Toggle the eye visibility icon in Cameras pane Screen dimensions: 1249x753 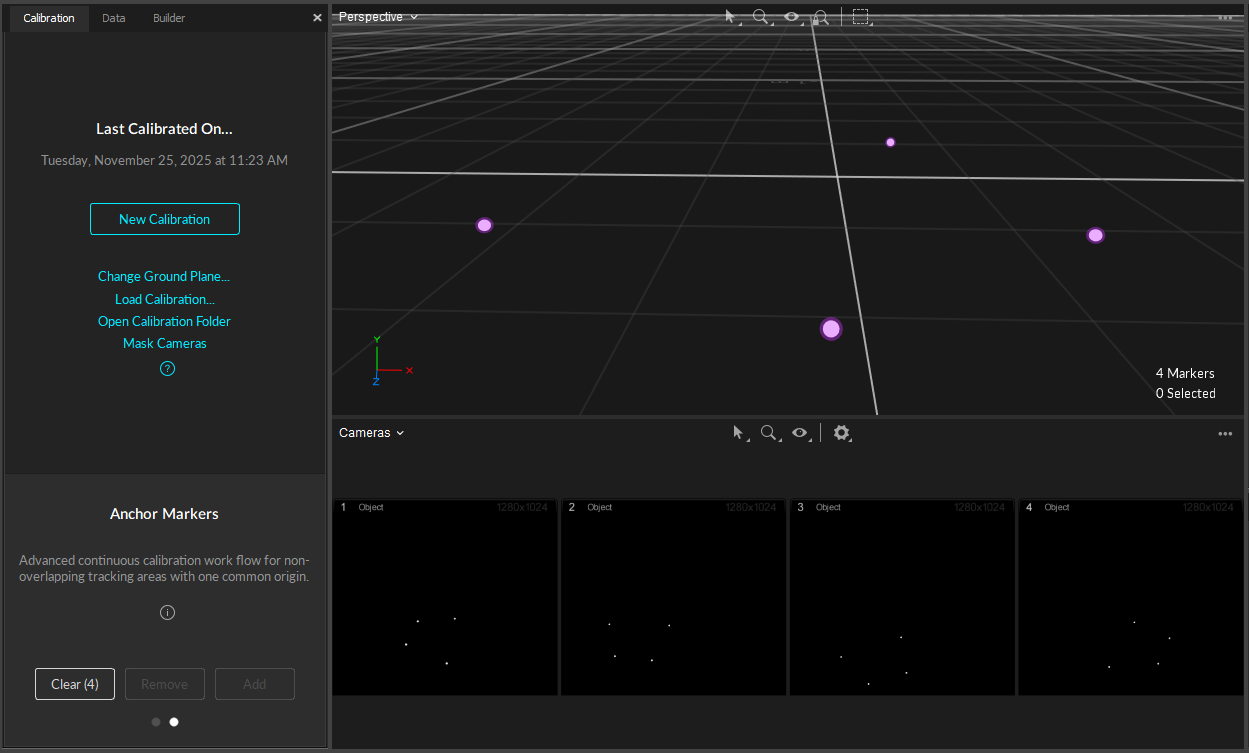[x=799, y=433]
